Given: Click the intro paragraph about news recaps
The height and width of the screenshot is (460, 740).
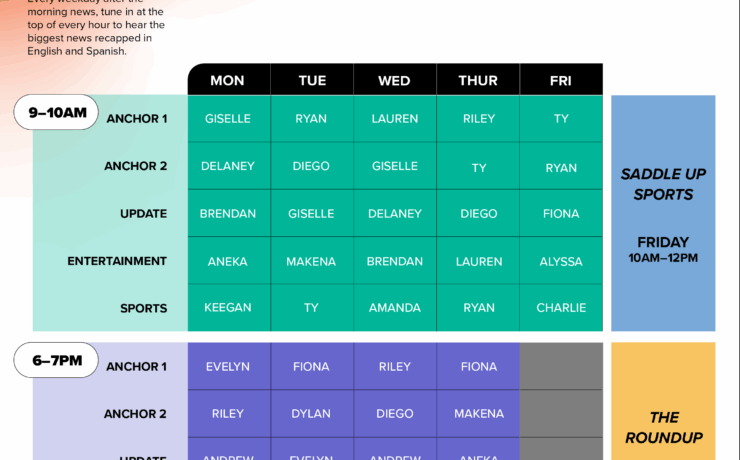Looking at the screenshot, I should pos(84,32).
